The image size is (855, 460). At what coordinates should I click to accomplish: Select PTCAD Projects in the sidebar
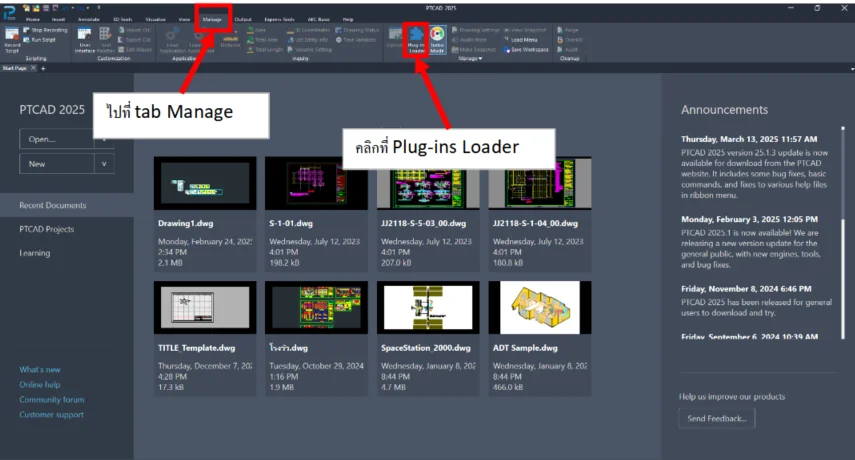pos(47,229)
